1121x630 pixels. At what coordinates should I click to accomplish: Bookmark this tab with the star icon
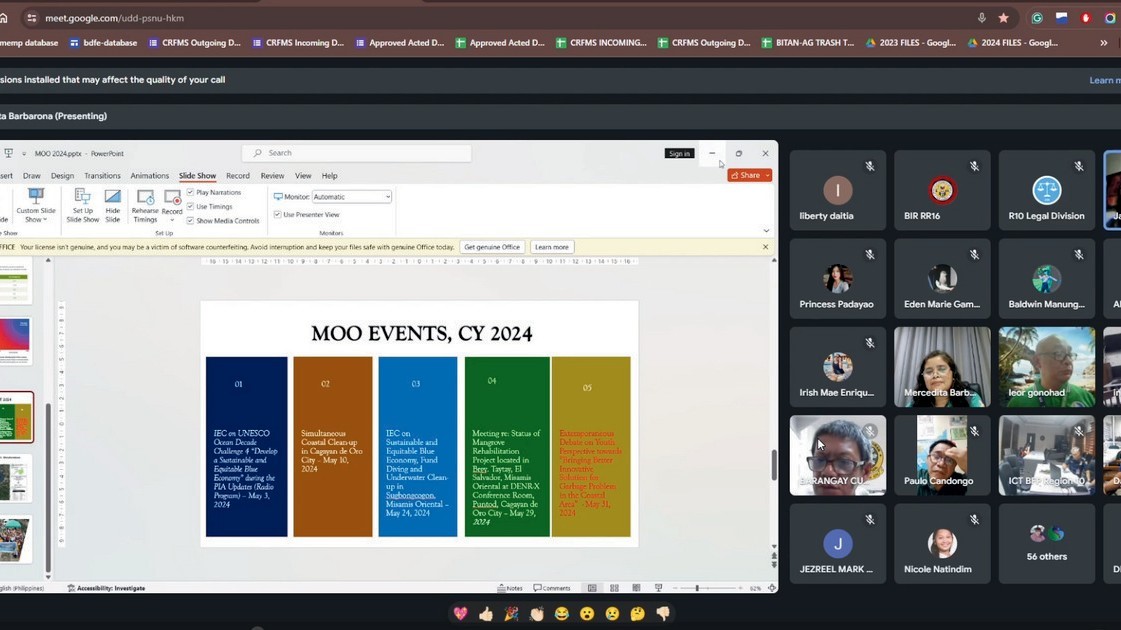click(x=1003, y=18)
